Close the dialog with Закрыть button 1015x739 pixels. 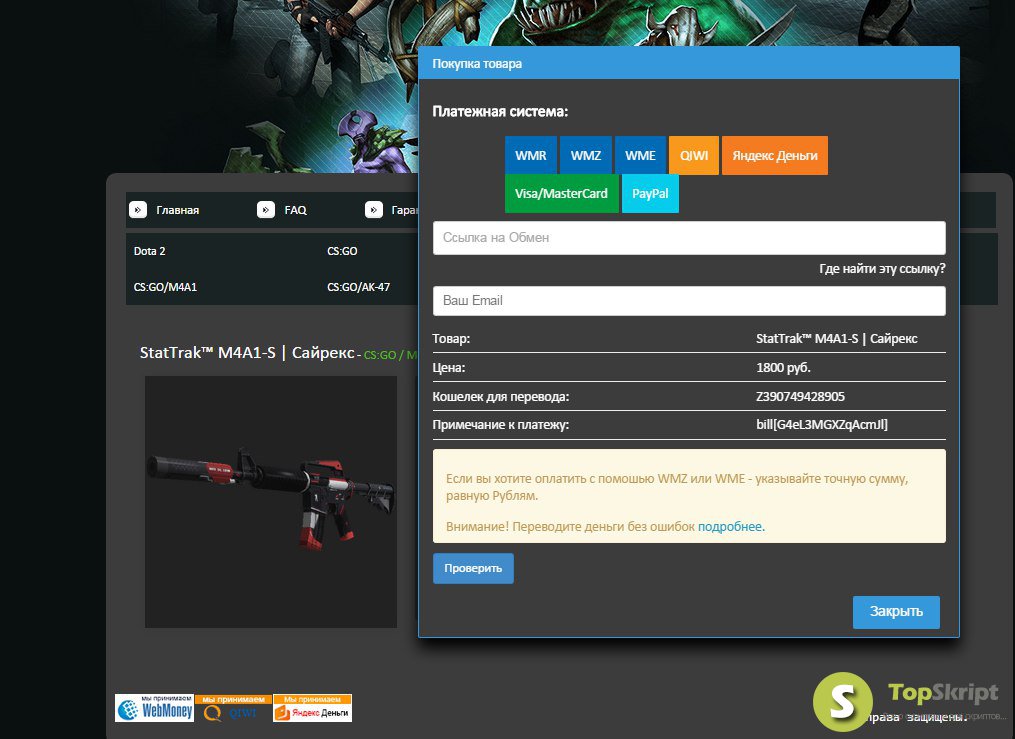coord(896,612)
